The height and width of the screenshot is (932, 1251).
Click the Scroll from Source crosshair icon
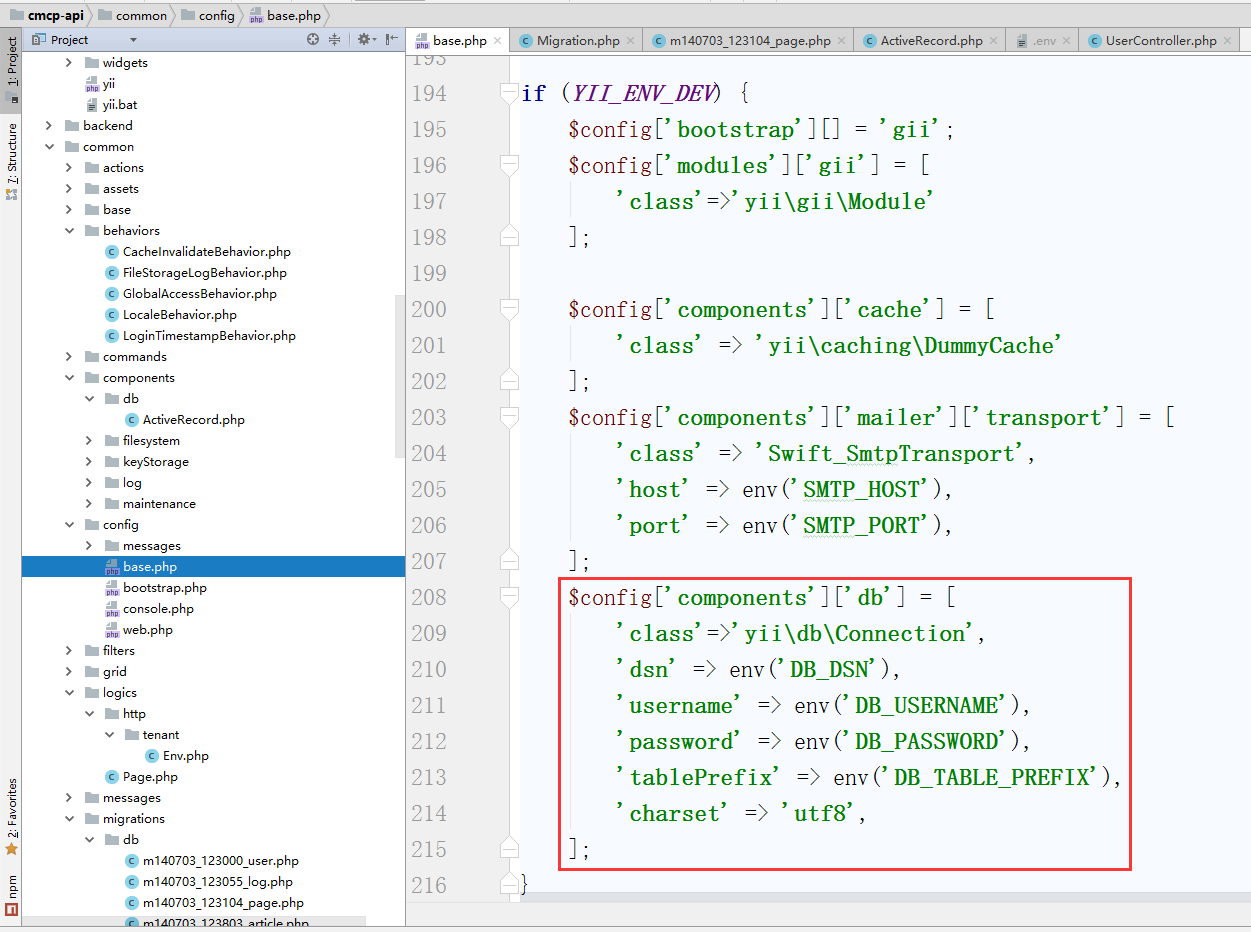313,39
